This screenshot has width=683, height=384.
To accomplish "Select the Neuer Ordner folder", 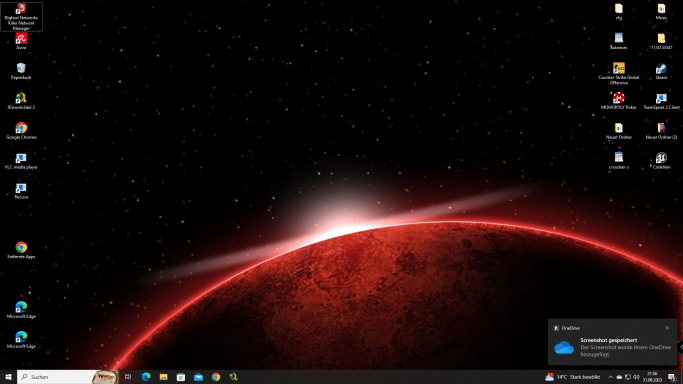I will (x=619, y=131).
